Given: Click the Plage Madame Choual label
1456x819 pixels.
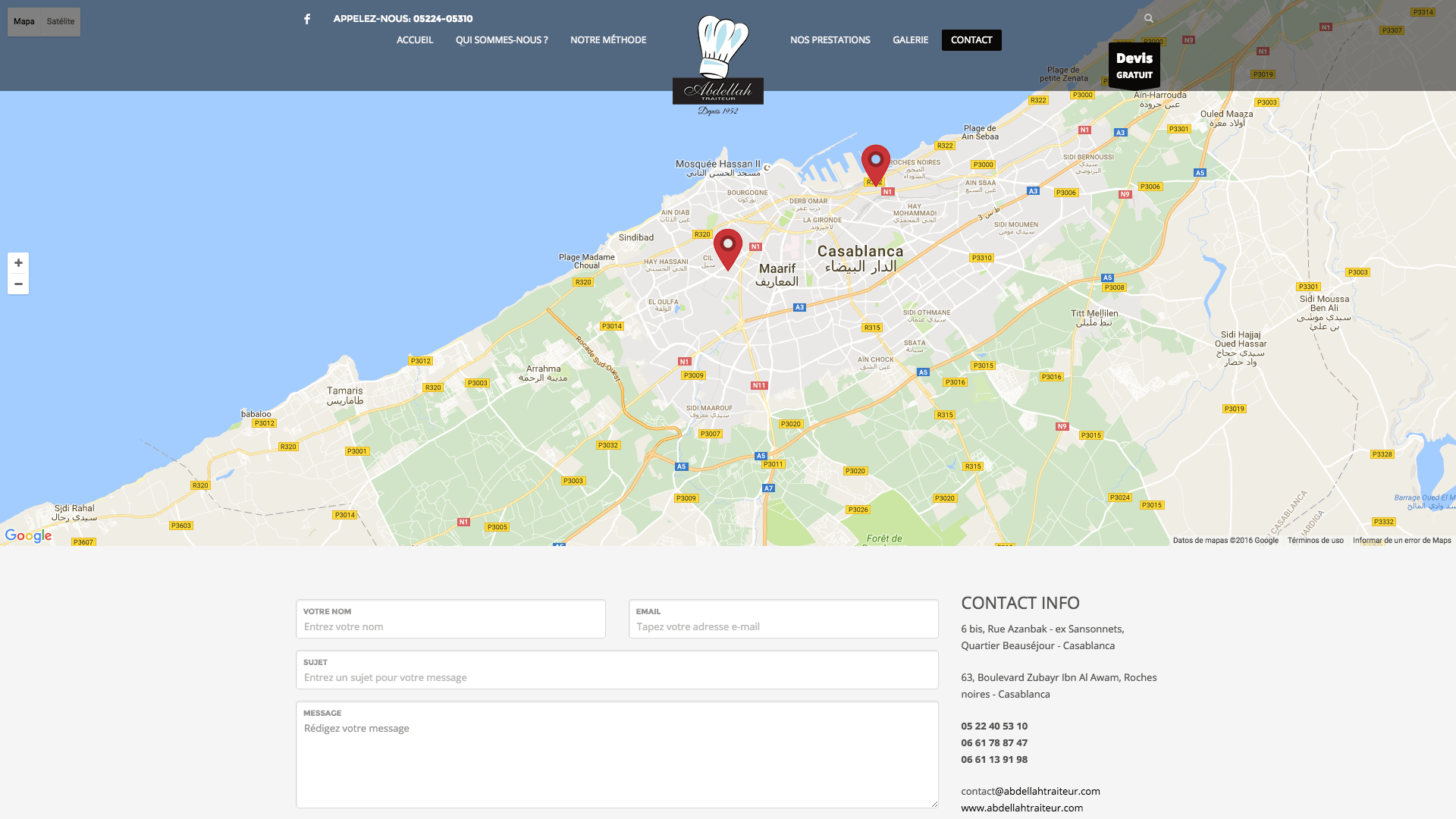Looking at the screenshot, I should click(587, 261).
